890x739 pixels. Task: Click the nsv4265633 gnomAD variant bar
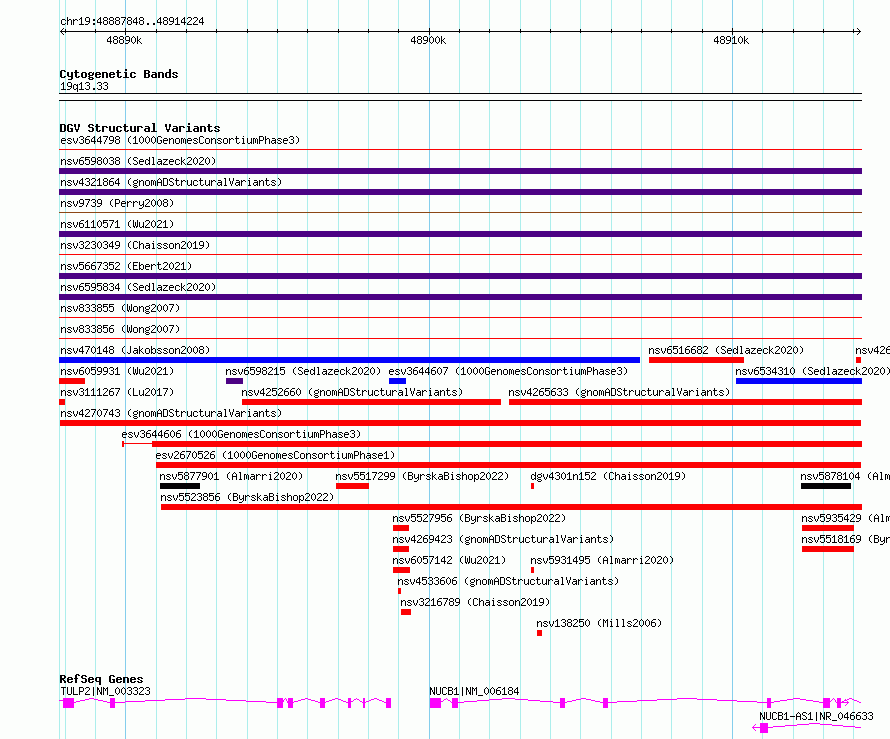(x=686, y=402)
